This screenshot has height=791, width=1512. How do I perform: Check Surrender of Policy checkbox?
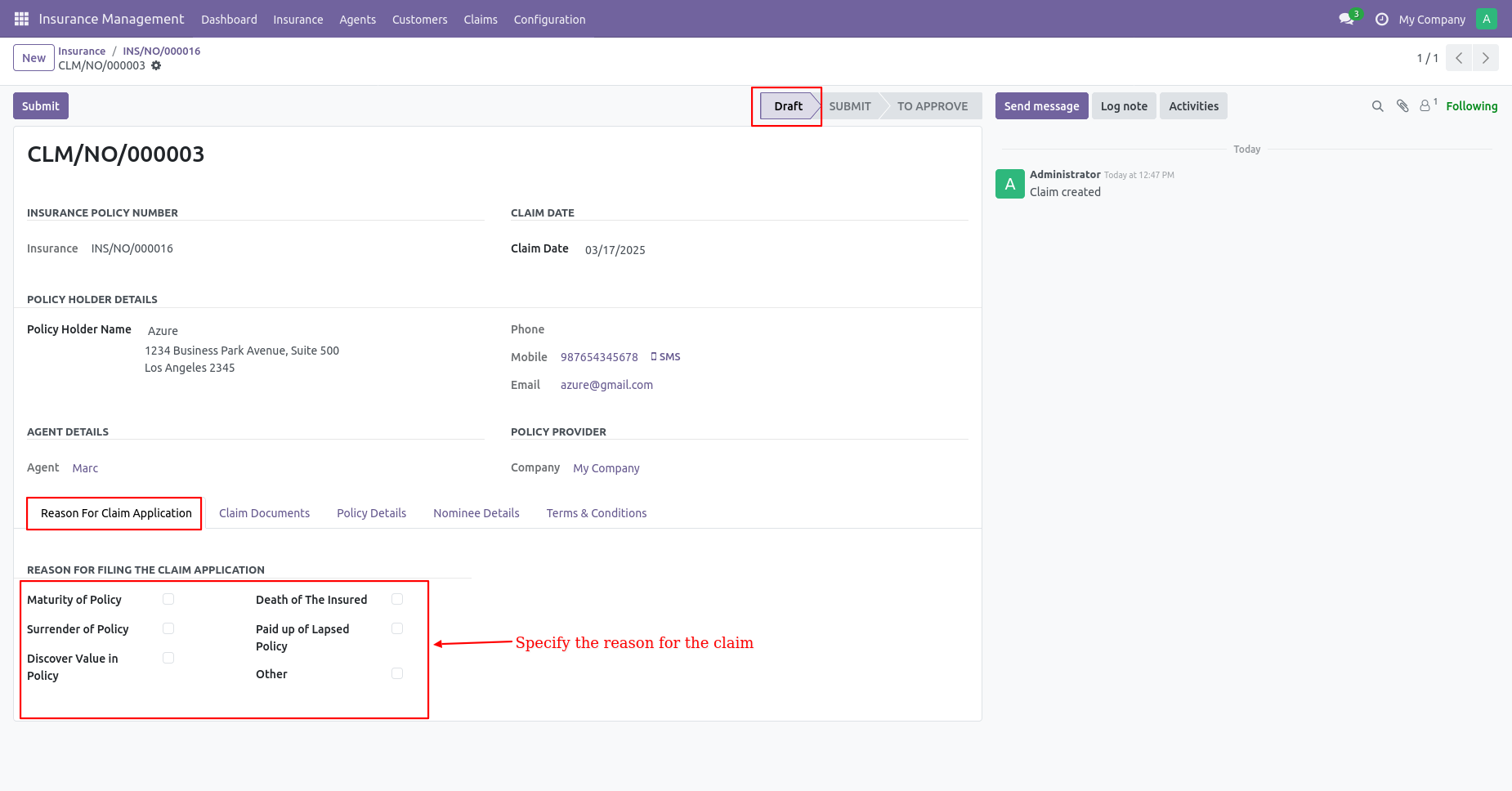click(168, 628)
